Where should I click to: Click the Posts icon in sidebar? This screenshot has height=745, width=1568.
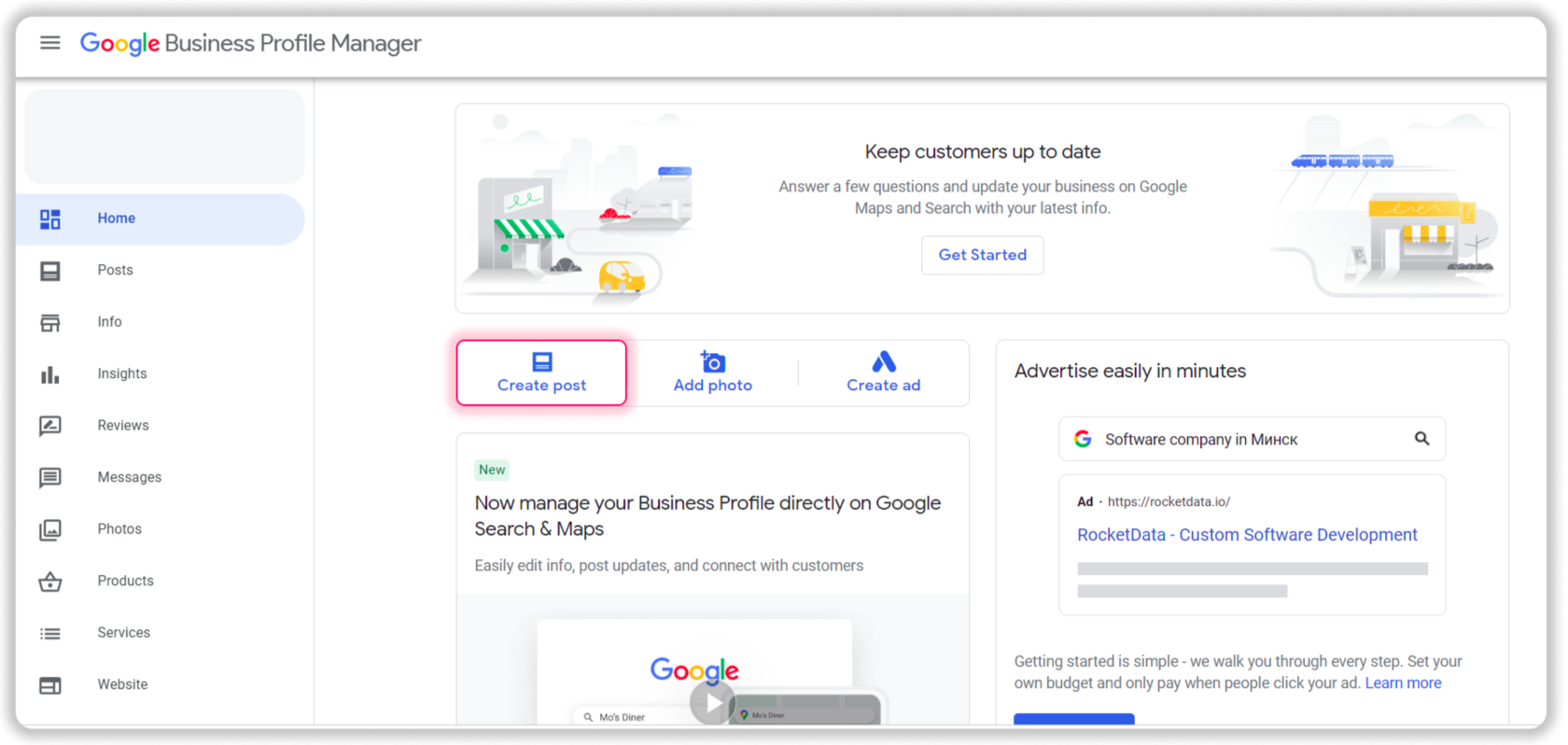[x=50, y=271]
